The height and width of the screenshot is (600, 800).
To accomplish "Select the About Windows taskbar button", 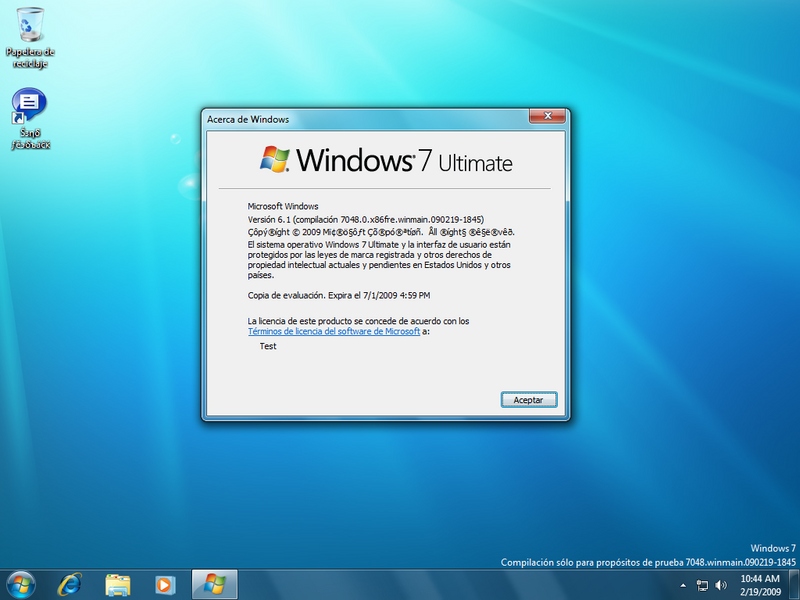I will coord(214,585).
